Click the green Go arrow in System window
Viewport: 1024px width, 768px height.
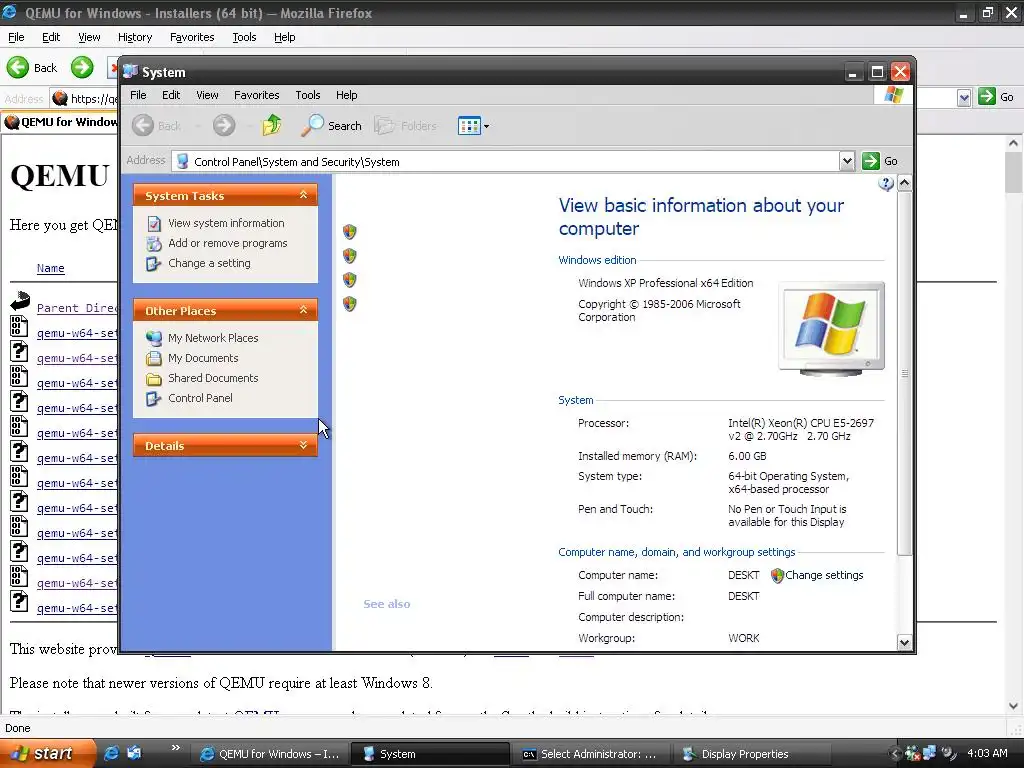coord(871,161)
